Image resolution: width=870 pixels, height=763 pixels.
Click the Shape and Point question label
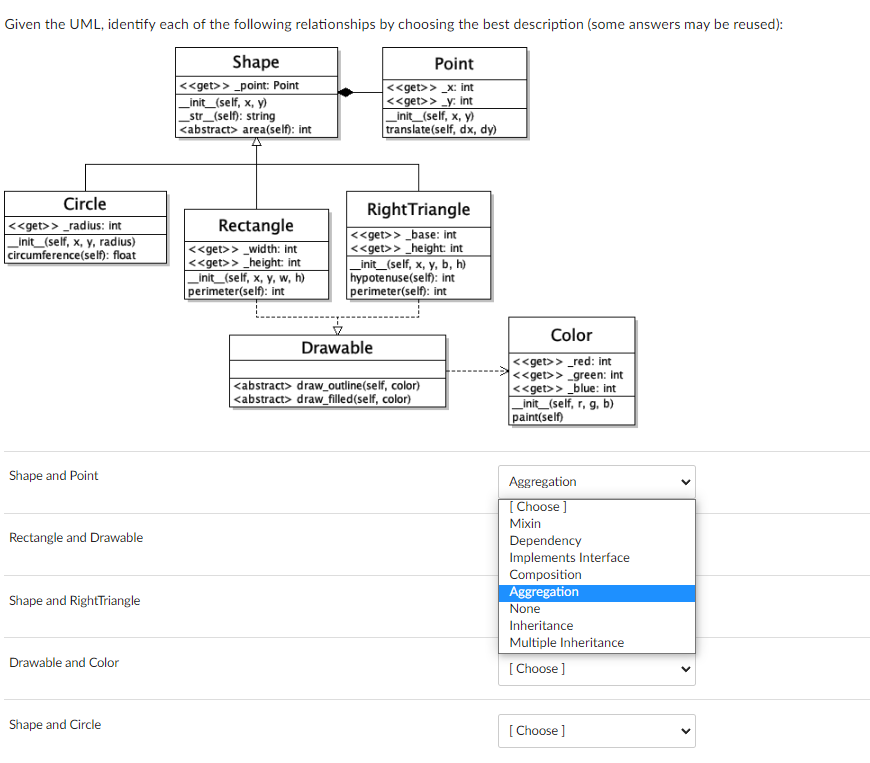(54, 475)
